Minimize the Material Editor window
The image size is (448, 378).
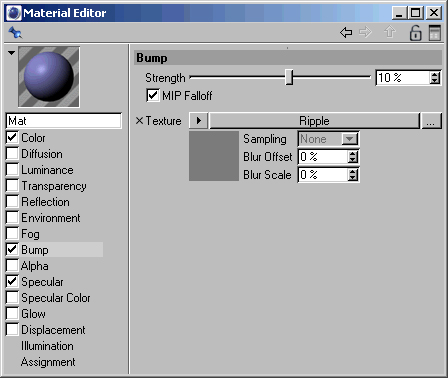coord(399,13)
